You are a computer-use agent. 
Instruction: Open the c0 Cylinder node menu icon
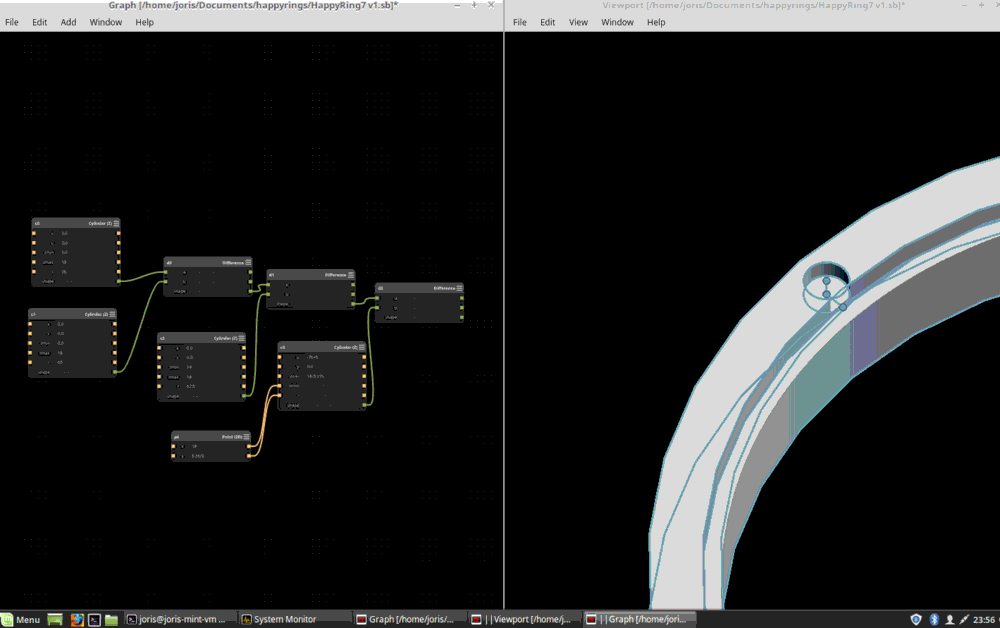coord(116,223)
